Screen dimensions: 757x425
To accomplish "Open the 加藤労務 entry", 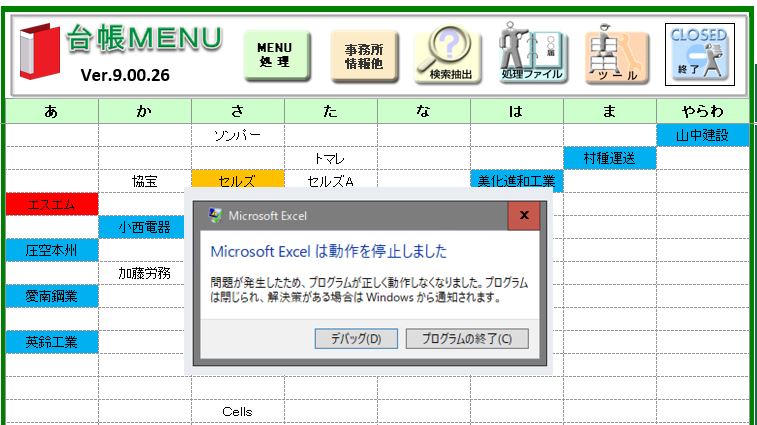I will pyautogui.click(x=145, y=273).
